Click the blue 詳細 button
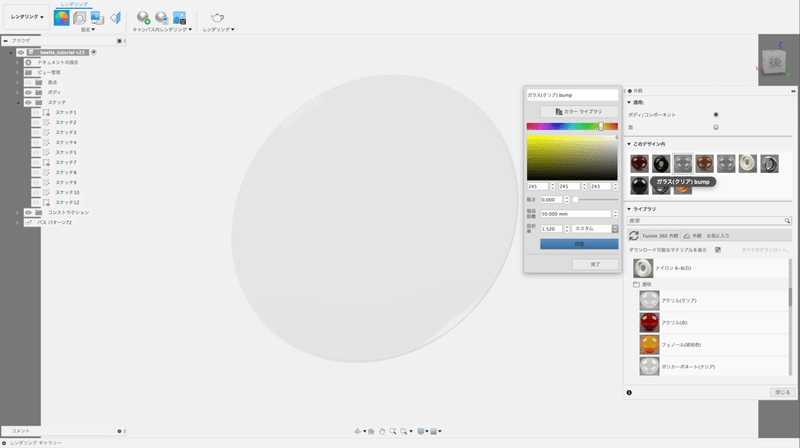Image resolution: width=800 pixels, height=448 pixels. click(x=579, y=244)
